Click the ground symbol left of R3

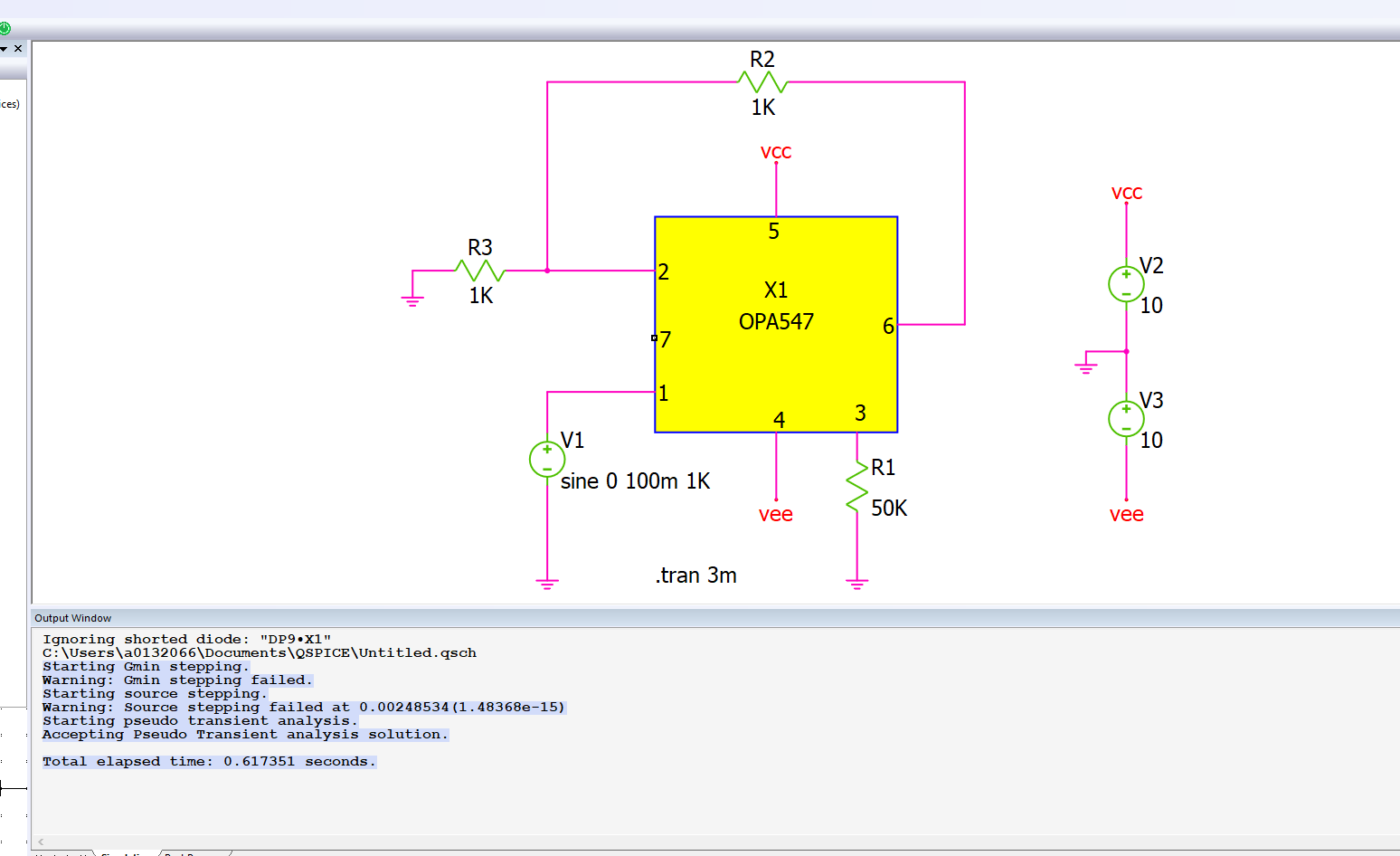(x=412, y=300)
